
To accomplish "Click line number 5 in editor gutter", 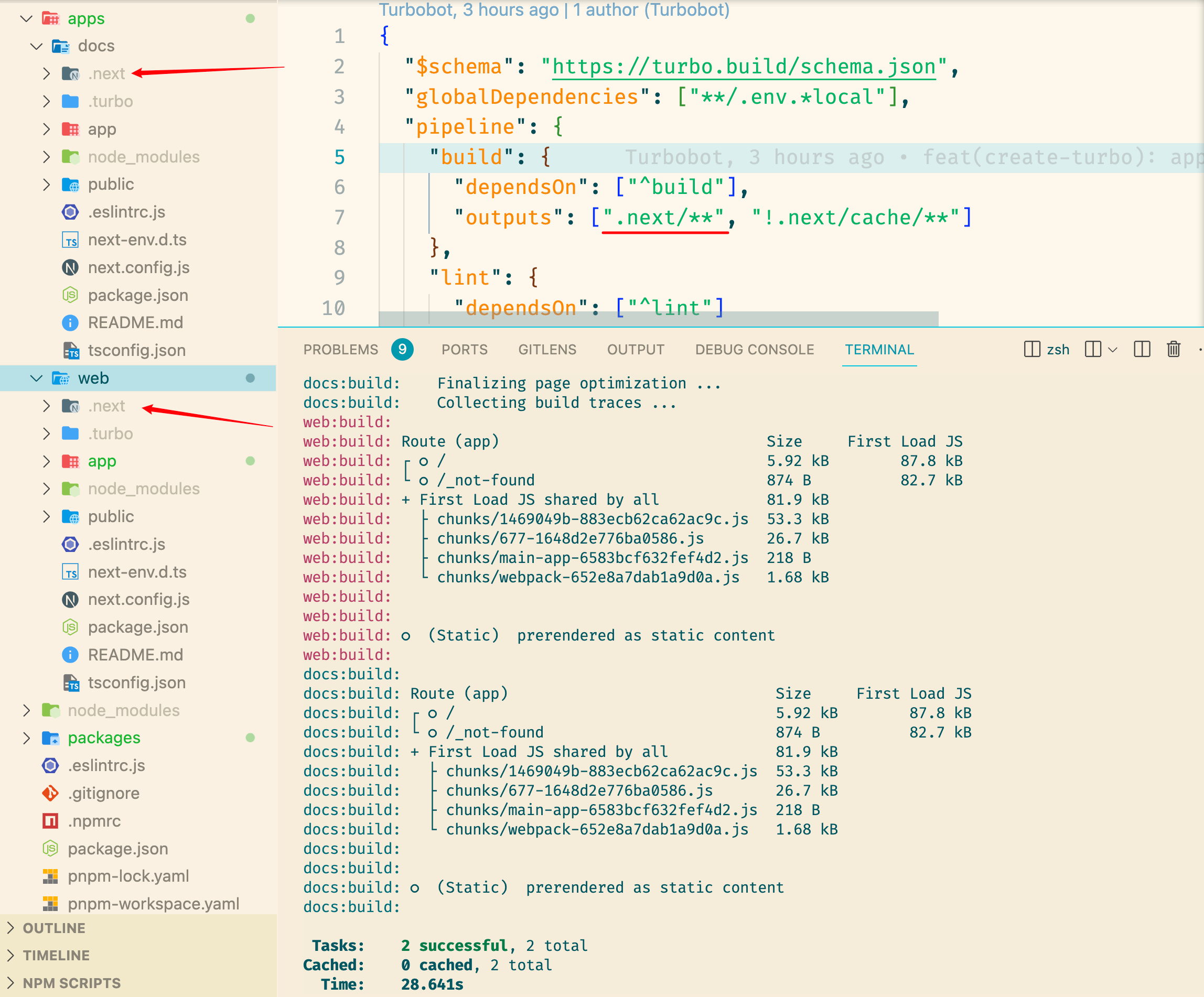I will (339, 157).
